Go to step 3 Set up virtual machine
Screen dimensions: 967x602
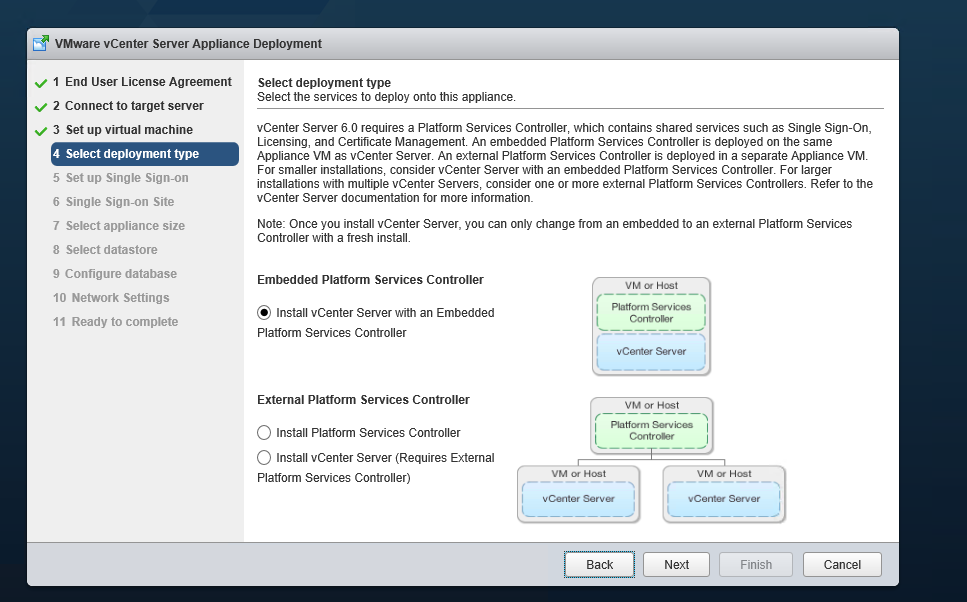(123, 130)
